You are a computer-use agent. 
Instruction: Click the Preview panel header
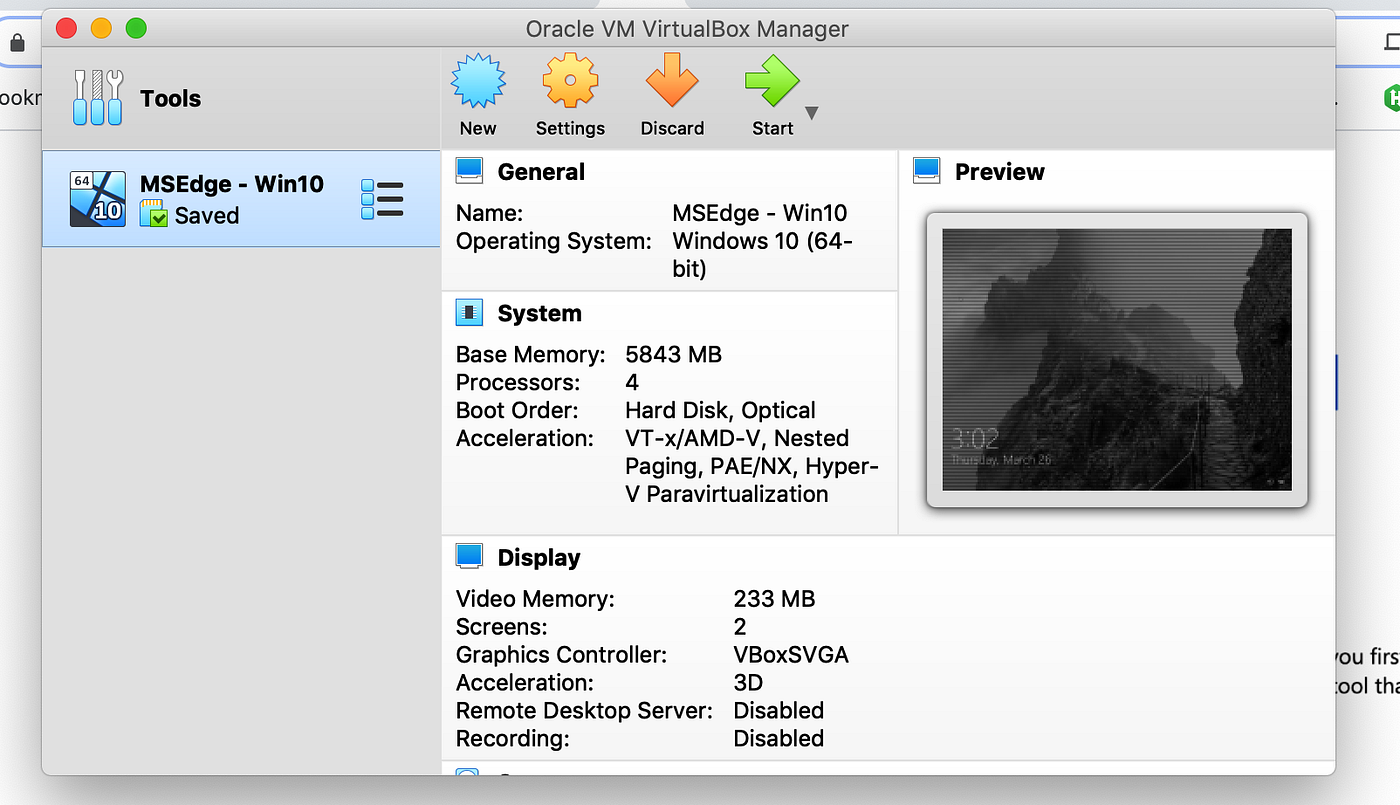point(999,172)
